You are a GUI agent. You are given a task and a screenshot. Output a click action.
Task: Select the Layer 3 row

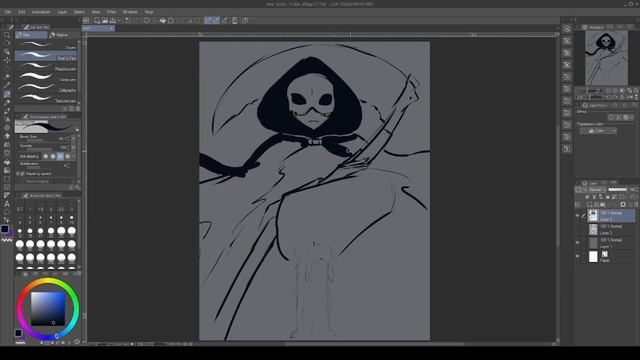611,216
